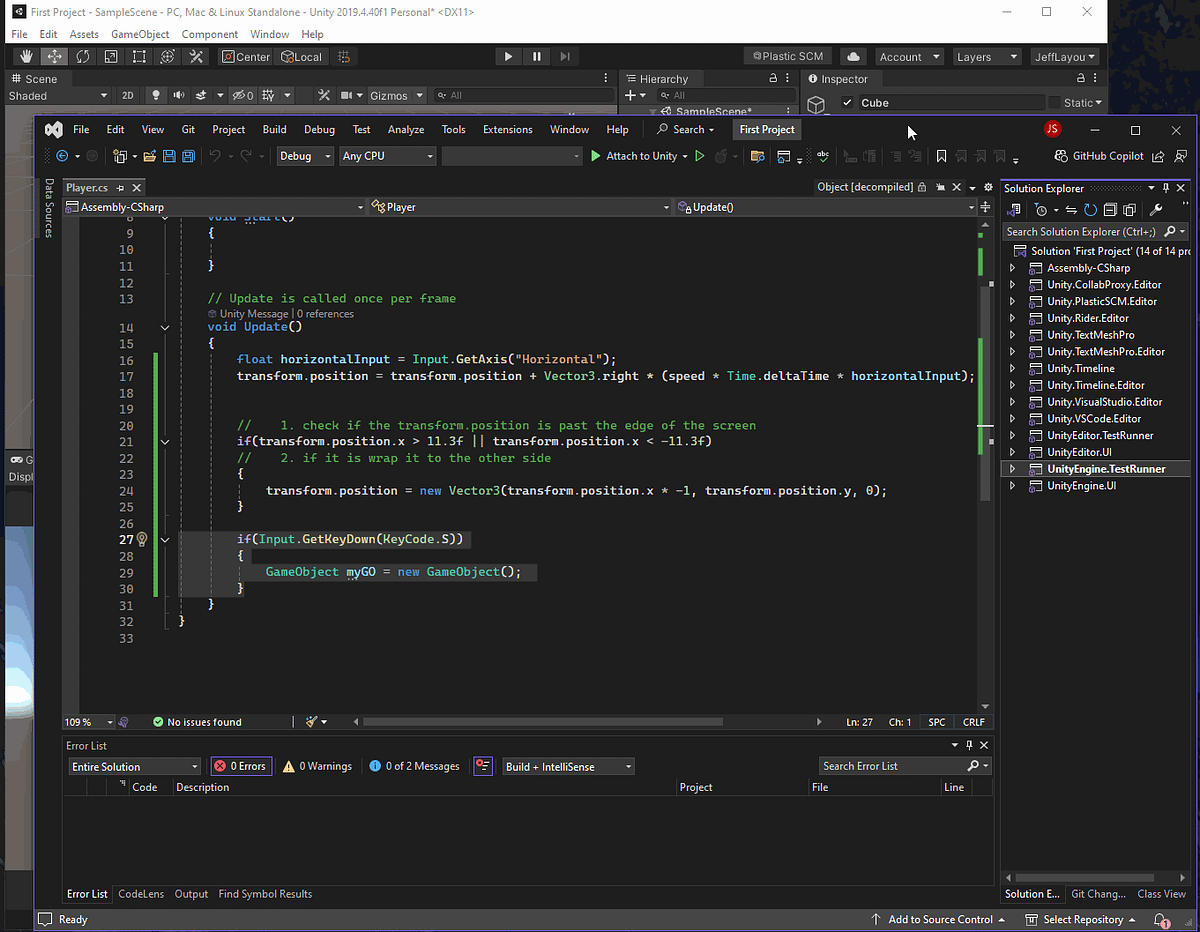Click the Unity Play button
The width and height of the screenshot is (1200, 932).
click(x=508, y=57)
